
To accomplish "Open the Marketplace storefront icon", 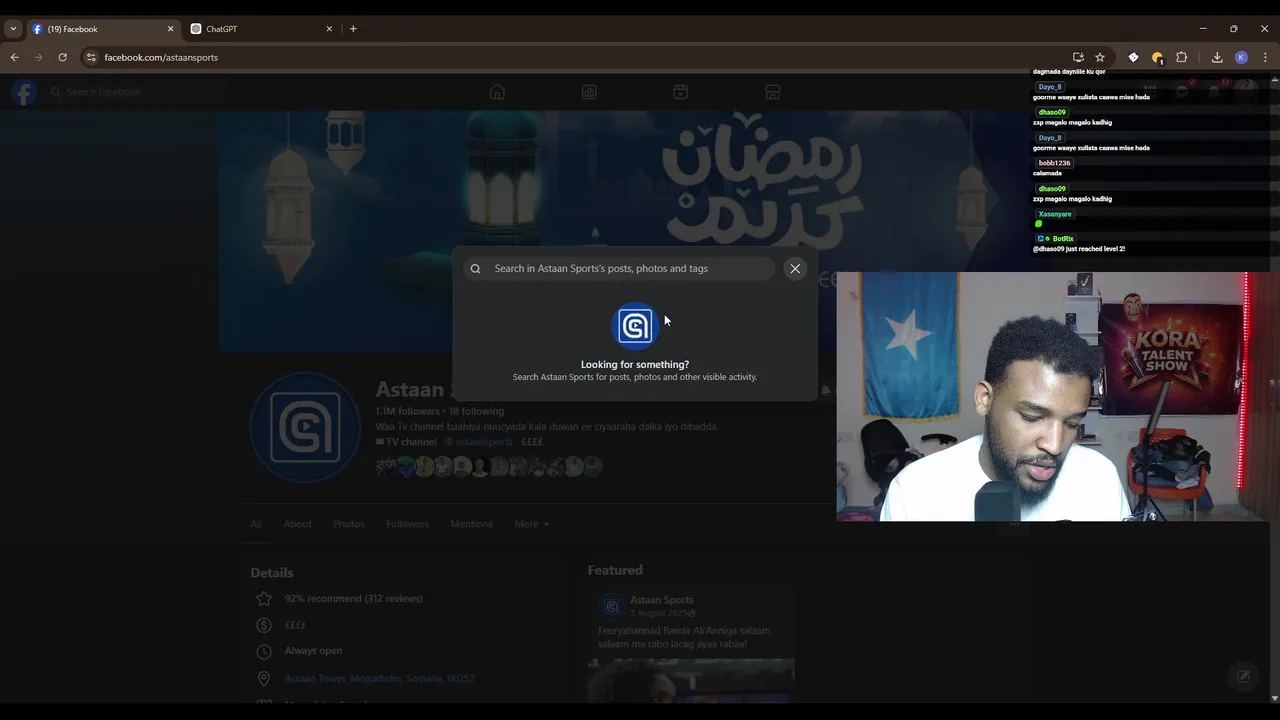I will pos(772,92).
